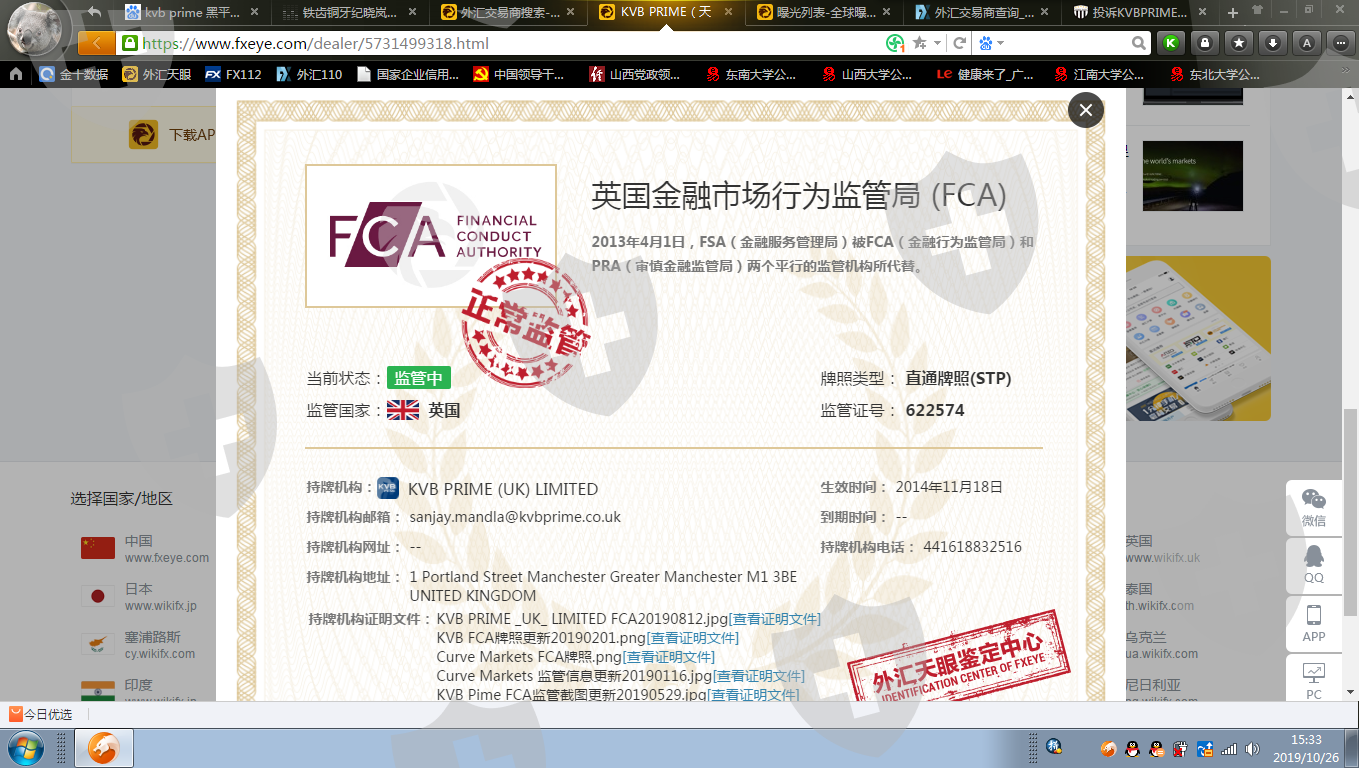Switch to the 曝光列表-全球曝 tab
The width and height of the screenshot is (1359, 768).
824,13
